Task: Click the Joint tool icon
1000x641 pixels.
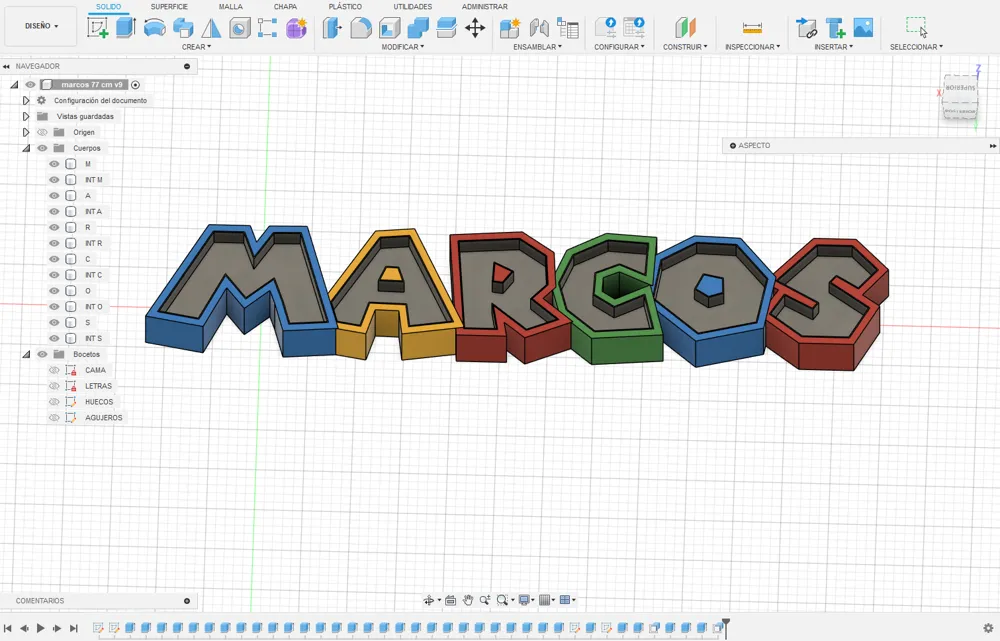Action: coord(539,28)
